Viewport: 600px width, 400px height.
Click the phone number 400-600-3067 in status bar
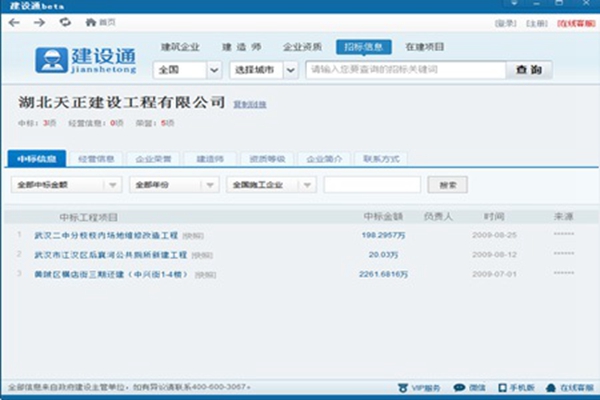coord(218,387)
